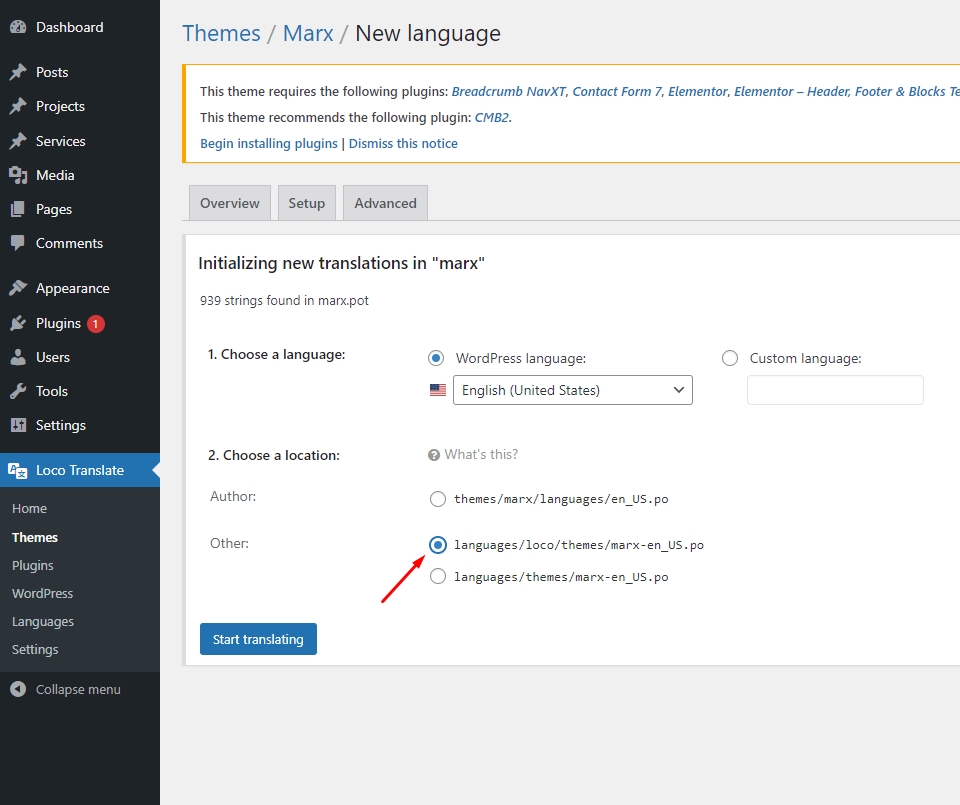Click the Custom language text field

coord(835,390)
